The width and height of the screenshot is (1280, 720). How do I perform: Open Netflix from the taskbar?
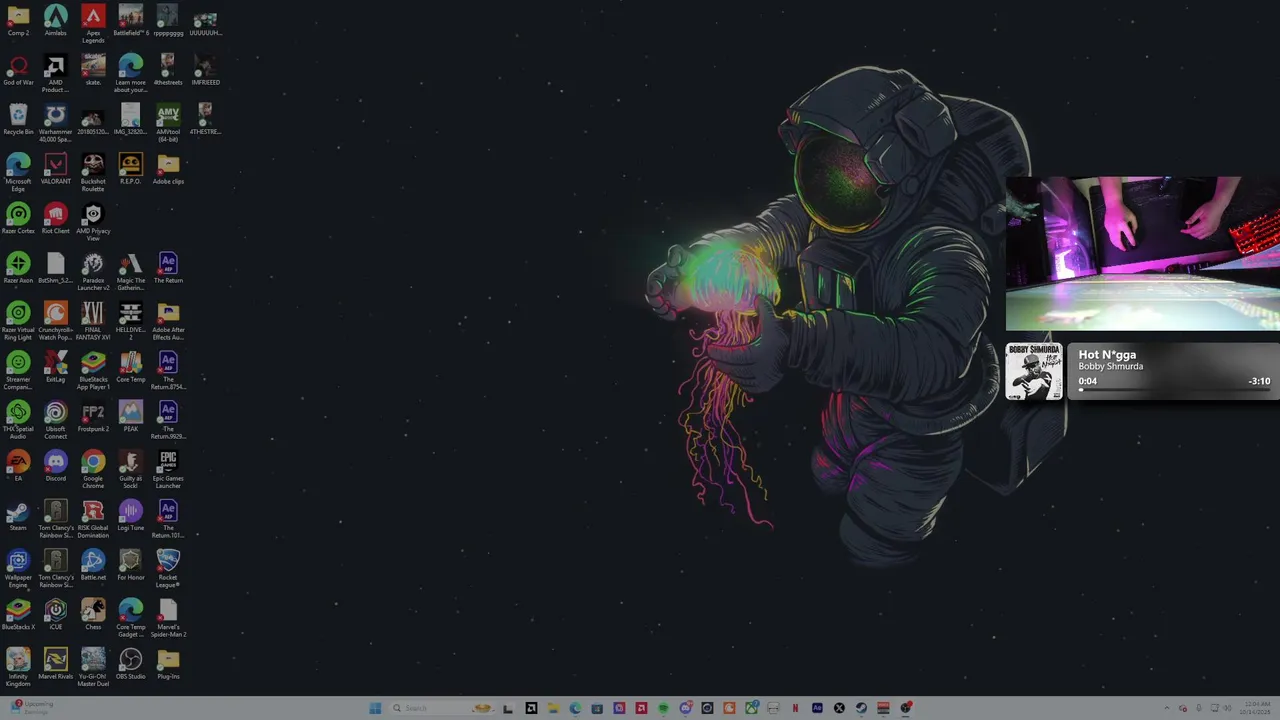[x=795, y=708]
